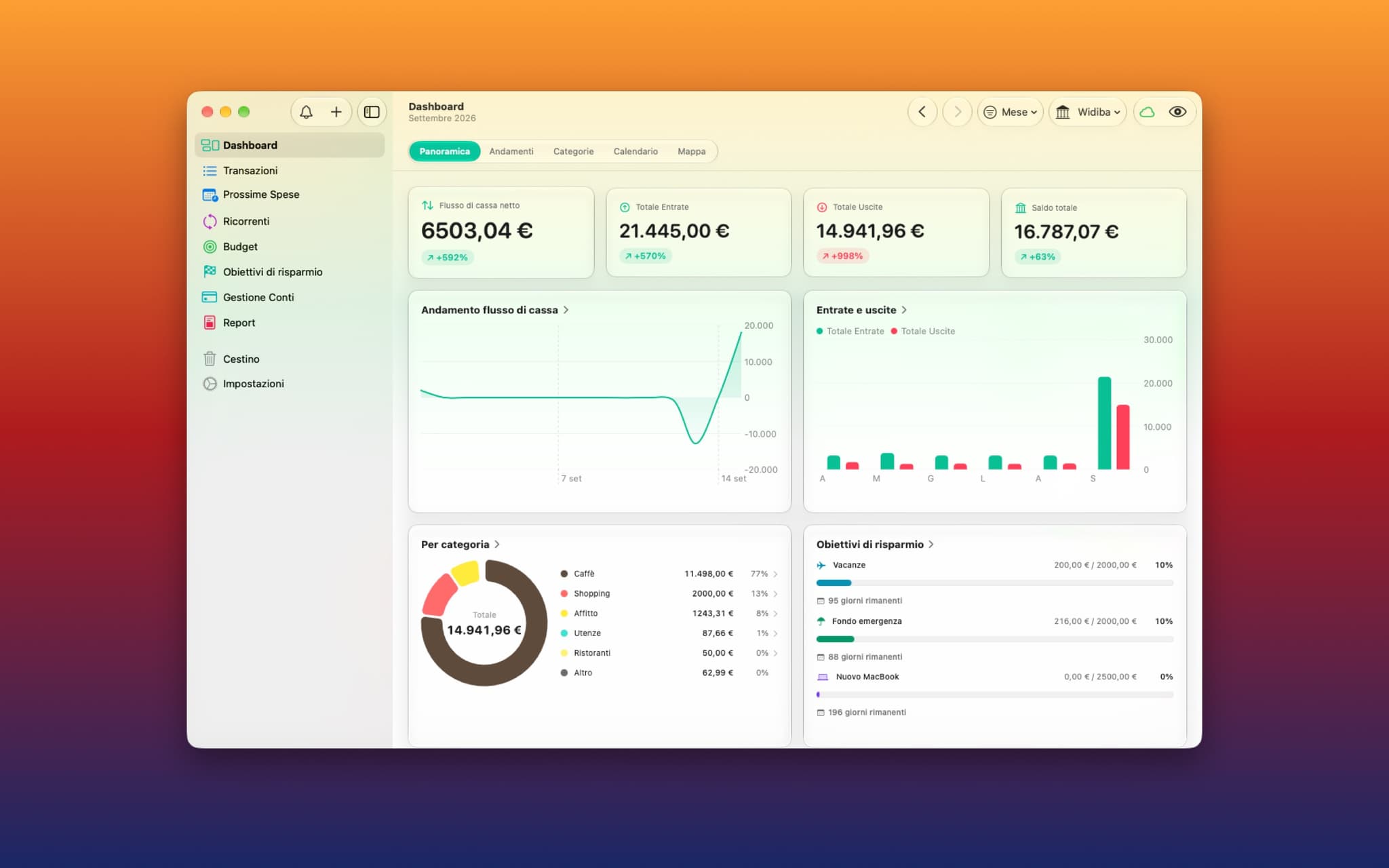Click Affitto yellow color dot
Image resolution: width=1389 pixels, height=868 pixels.
pos(564,613)
